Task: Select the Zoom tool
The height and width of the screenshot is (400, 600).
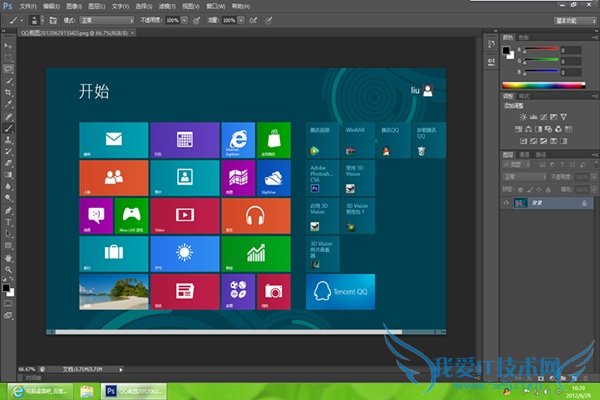Action: pyautogui.click(x=8, y=270)
